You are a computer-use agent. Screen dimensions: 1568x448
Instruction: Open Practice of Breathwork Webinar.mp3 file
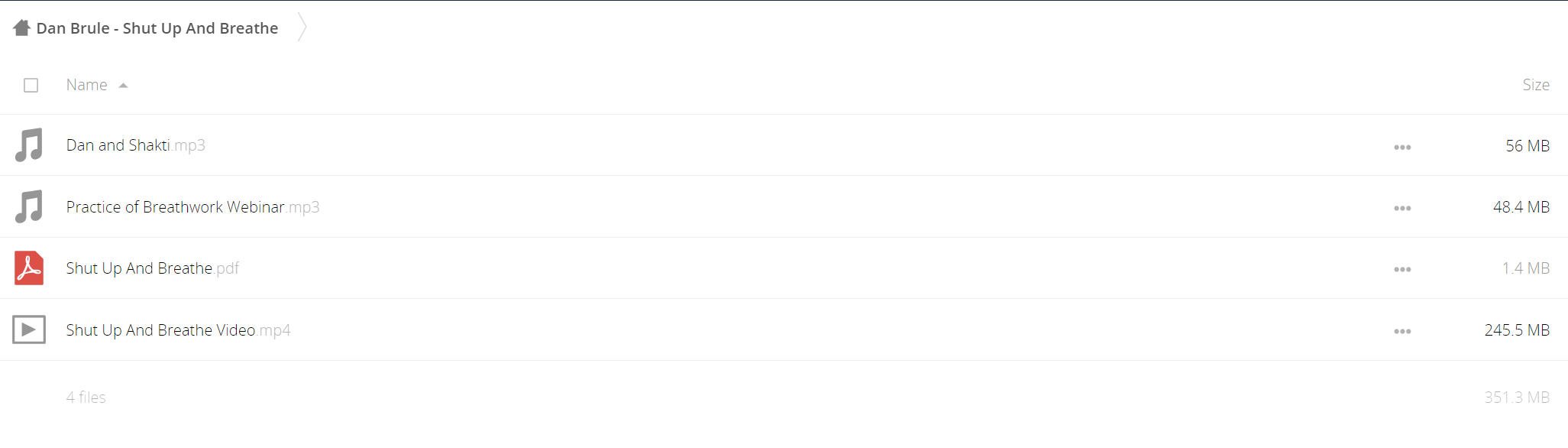192,207
